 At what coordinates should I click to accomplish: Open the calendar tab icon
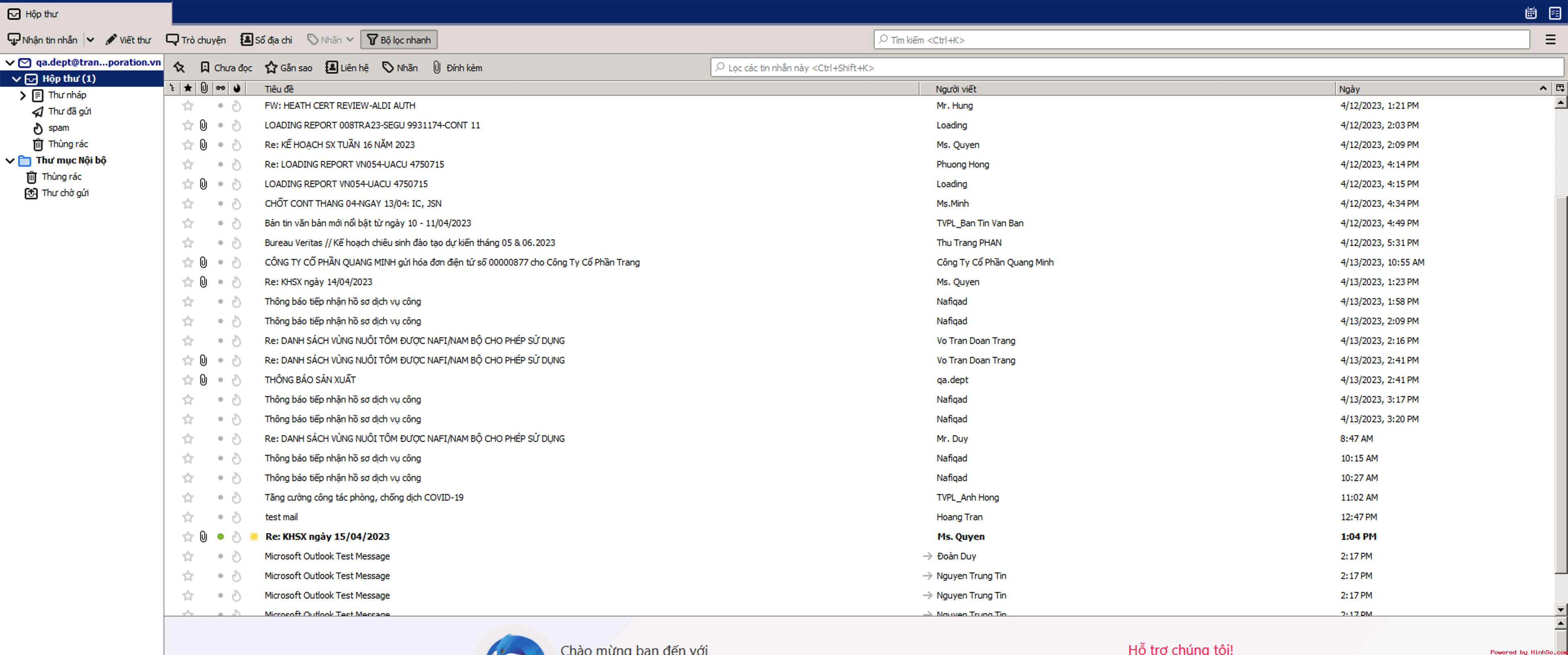(1531, 13)
